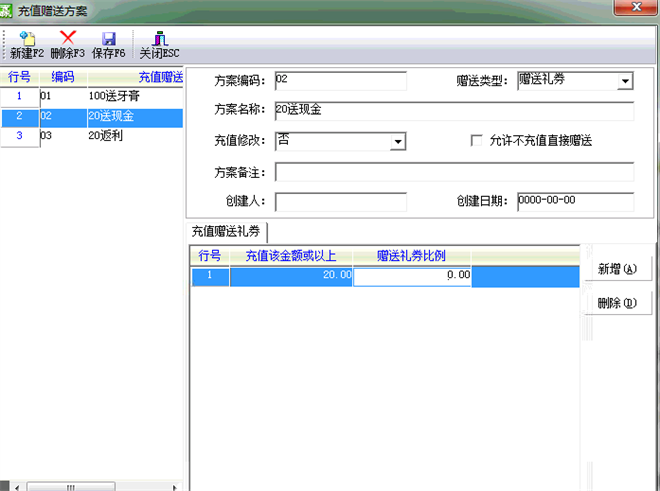The height and width of the screenshot is (491, 660).
Task: Click the 行号 header in the left list
Action: tap(19, 77)
